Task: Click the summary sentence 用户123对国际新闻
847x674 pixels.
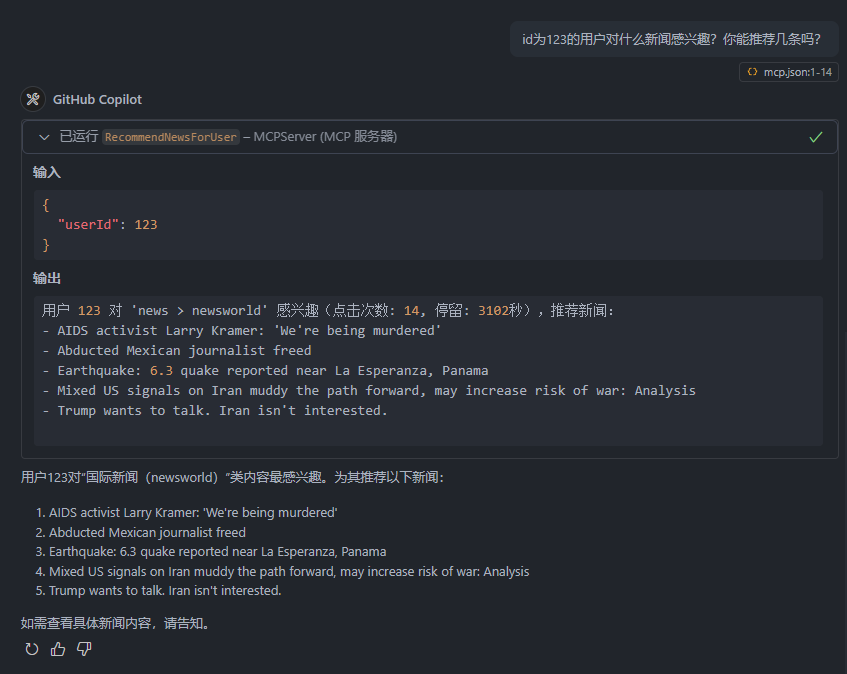Action: [232, 477]
